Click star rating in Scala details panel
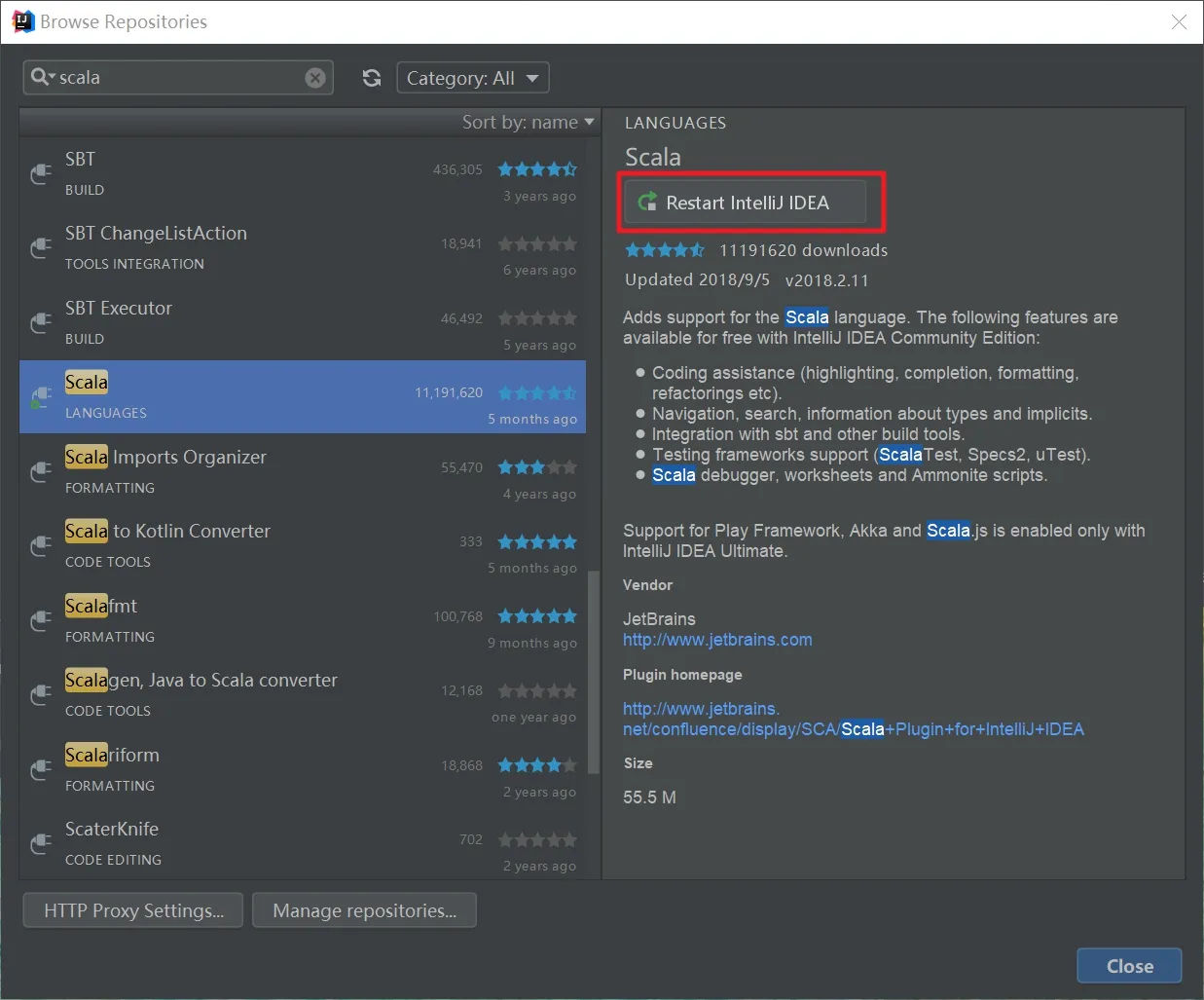1204x1000 pixels. pos(665,250)
